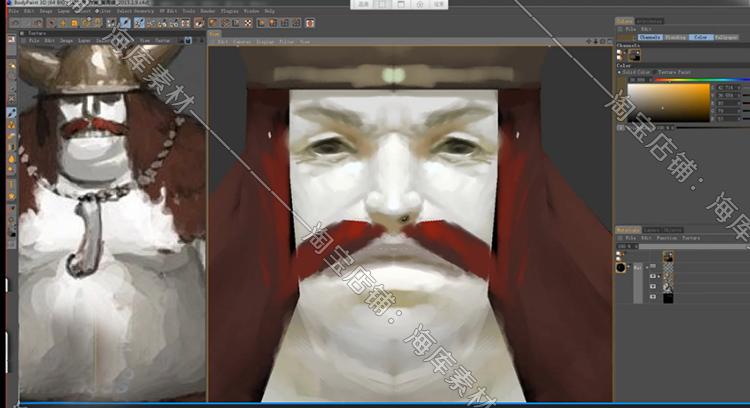Click the Redo arrow in the top toolbar
Image resolution: width=750 pixels, height=408 pixels.
[x=26, y=23]
